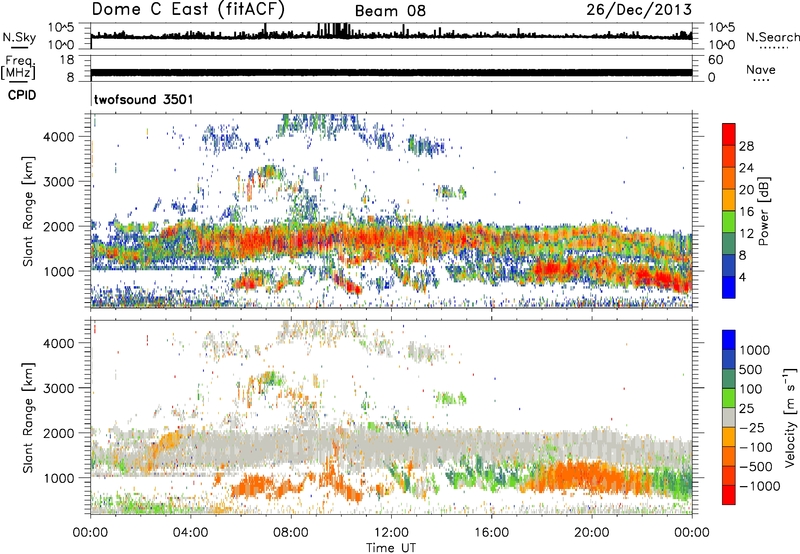Select the "18" frequency tick label
800x554 pixels.
point(67,60)
